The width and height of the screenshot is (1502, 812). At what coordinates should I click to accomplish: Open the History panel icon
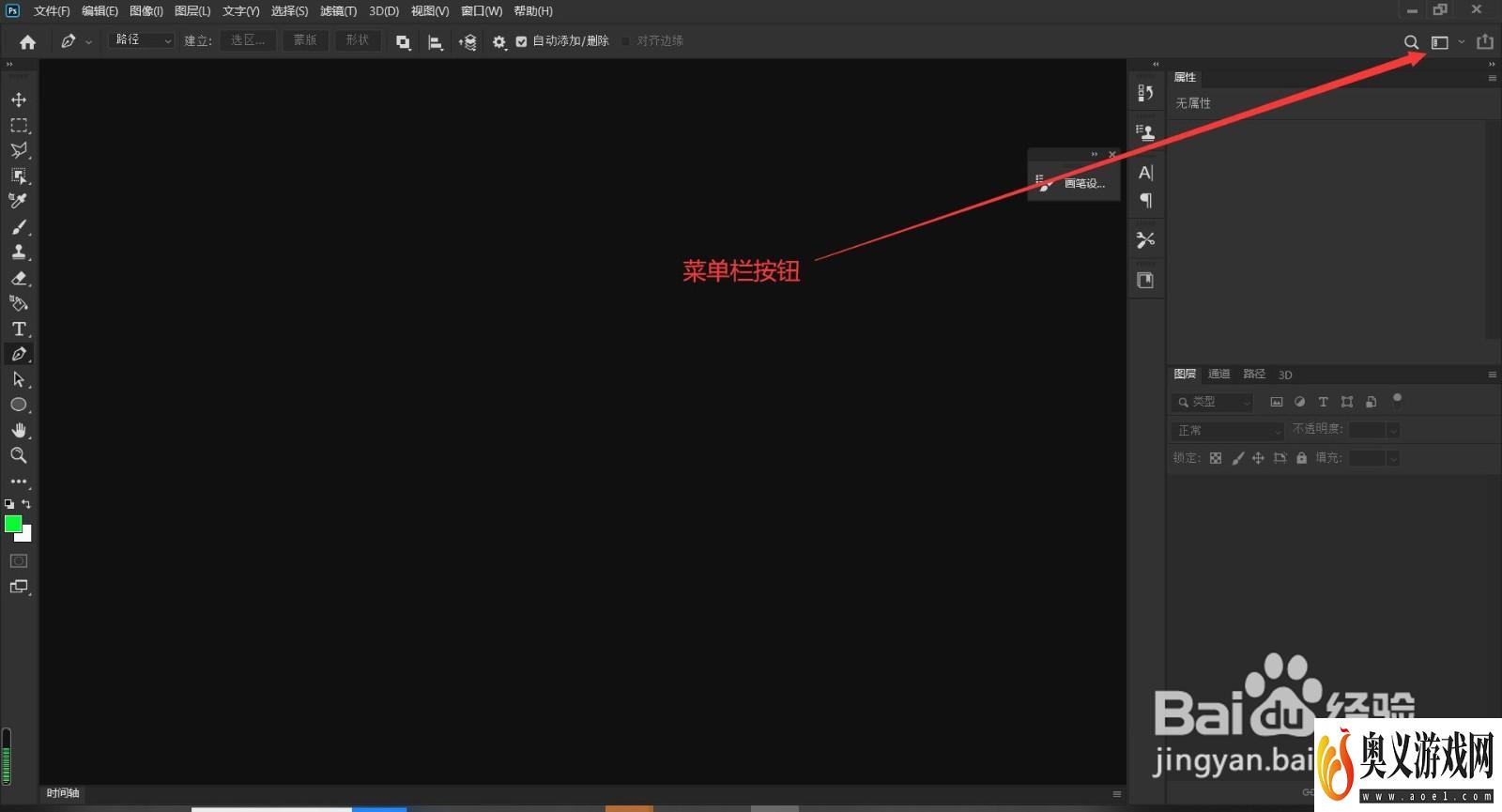pyautogui.click(x=1145, y=92)
